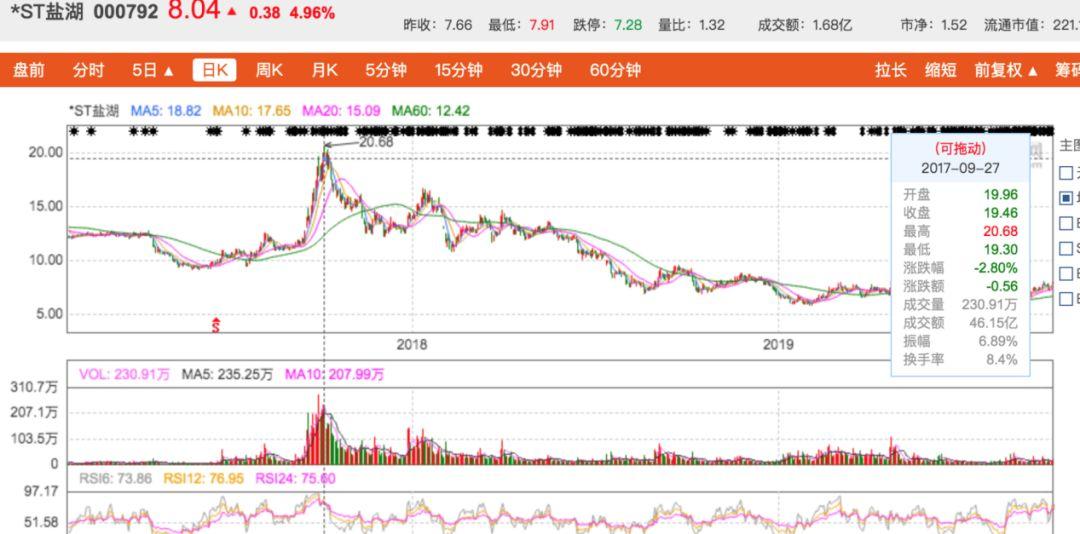Switch to the 盘前 pre-market tab
The width and height of the screenshot is (1080, 534).
click(x=29, y=70)
